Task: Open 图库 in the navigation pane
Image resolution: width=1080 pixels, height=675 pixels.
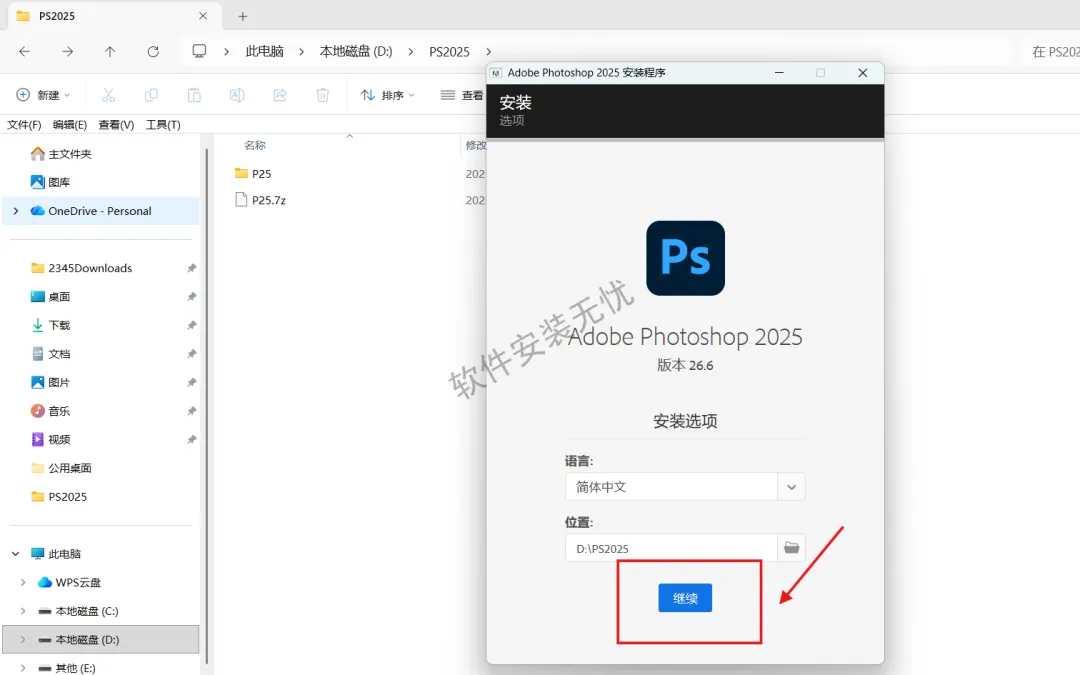Action: point(50,182)
